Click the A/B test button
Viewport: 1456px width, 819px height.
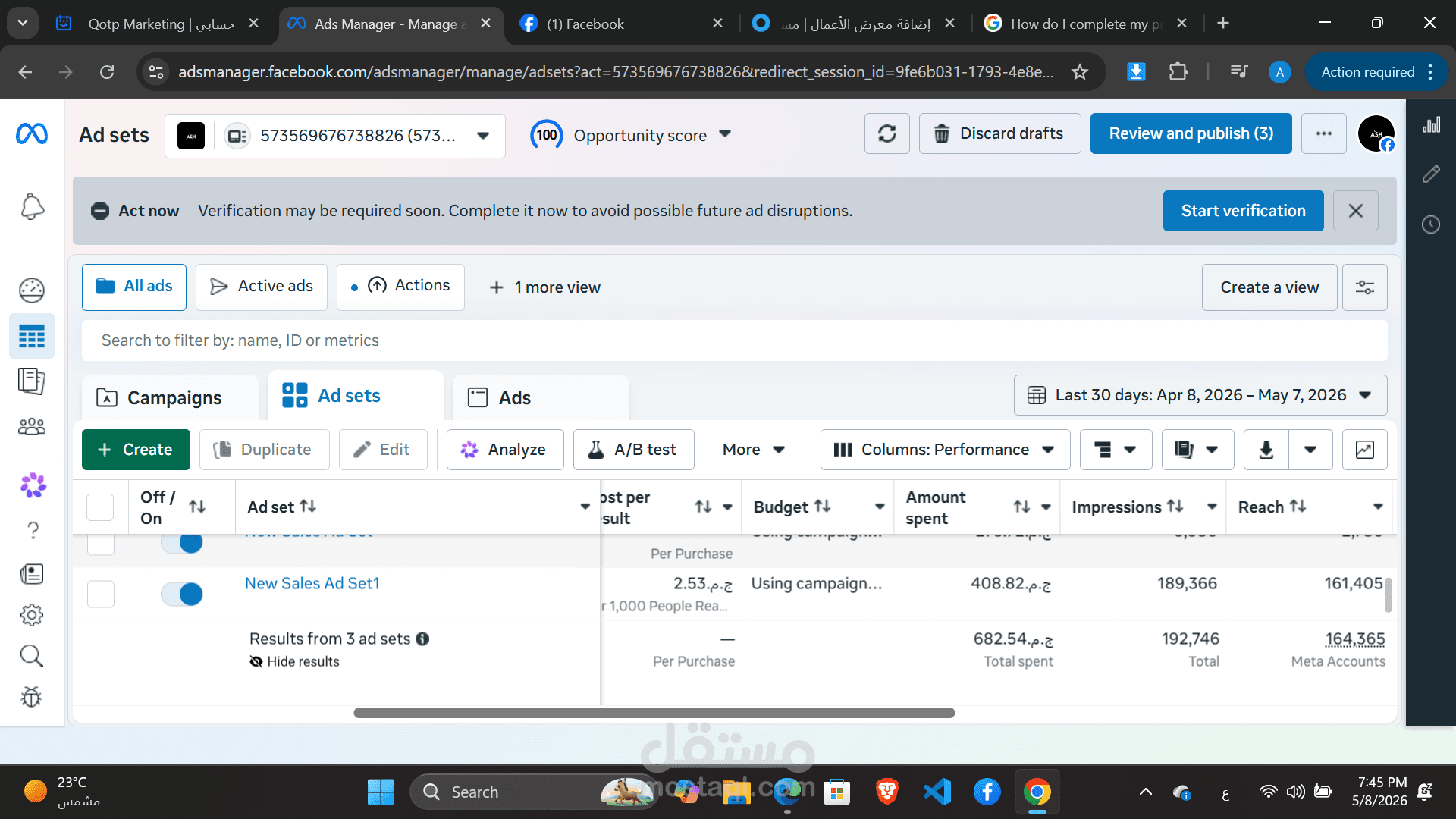[x=633, y=450]
